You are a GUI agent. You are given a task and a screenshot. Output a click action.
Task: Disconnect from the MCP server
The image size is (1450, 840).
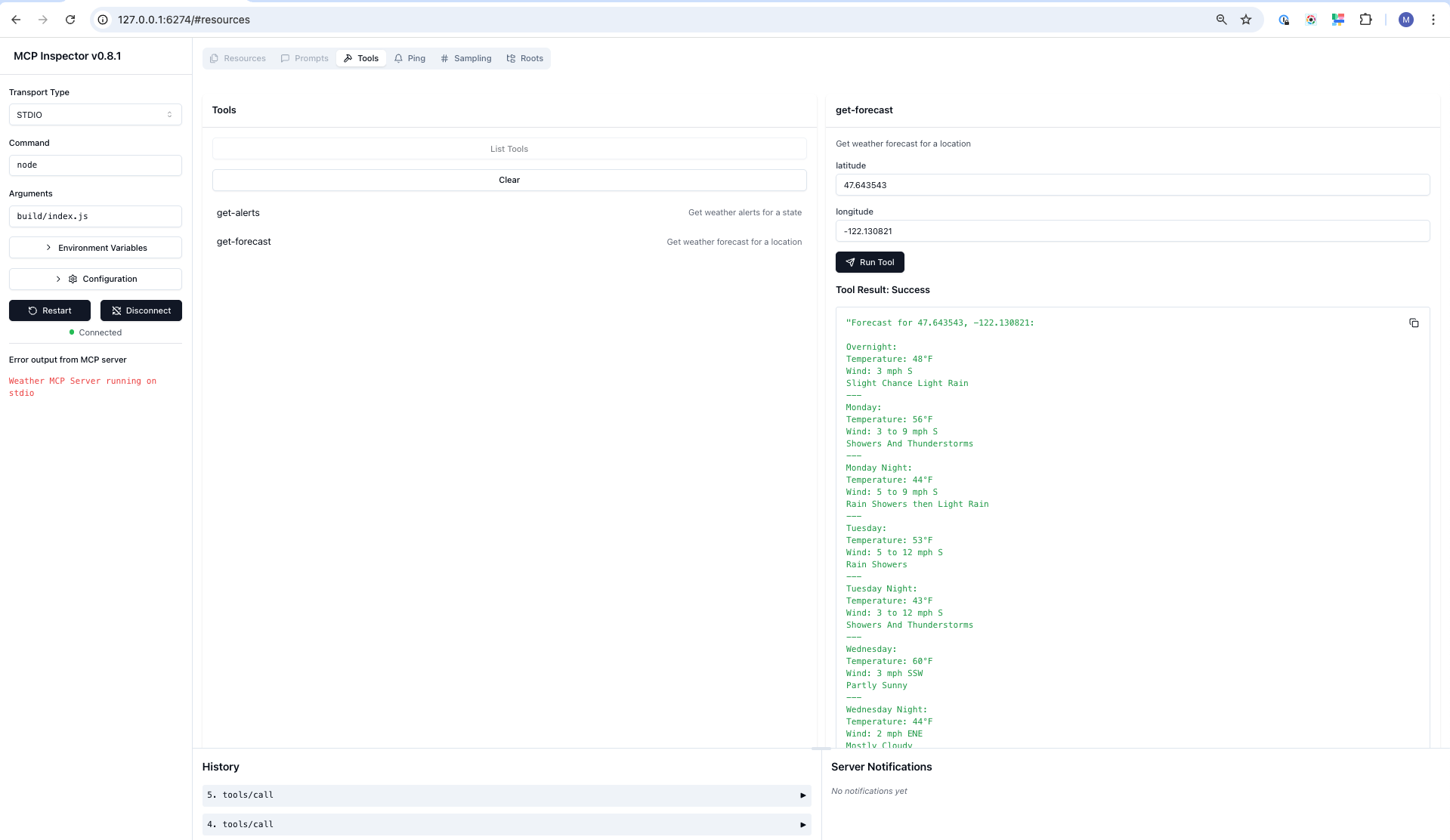pos(141,310)
